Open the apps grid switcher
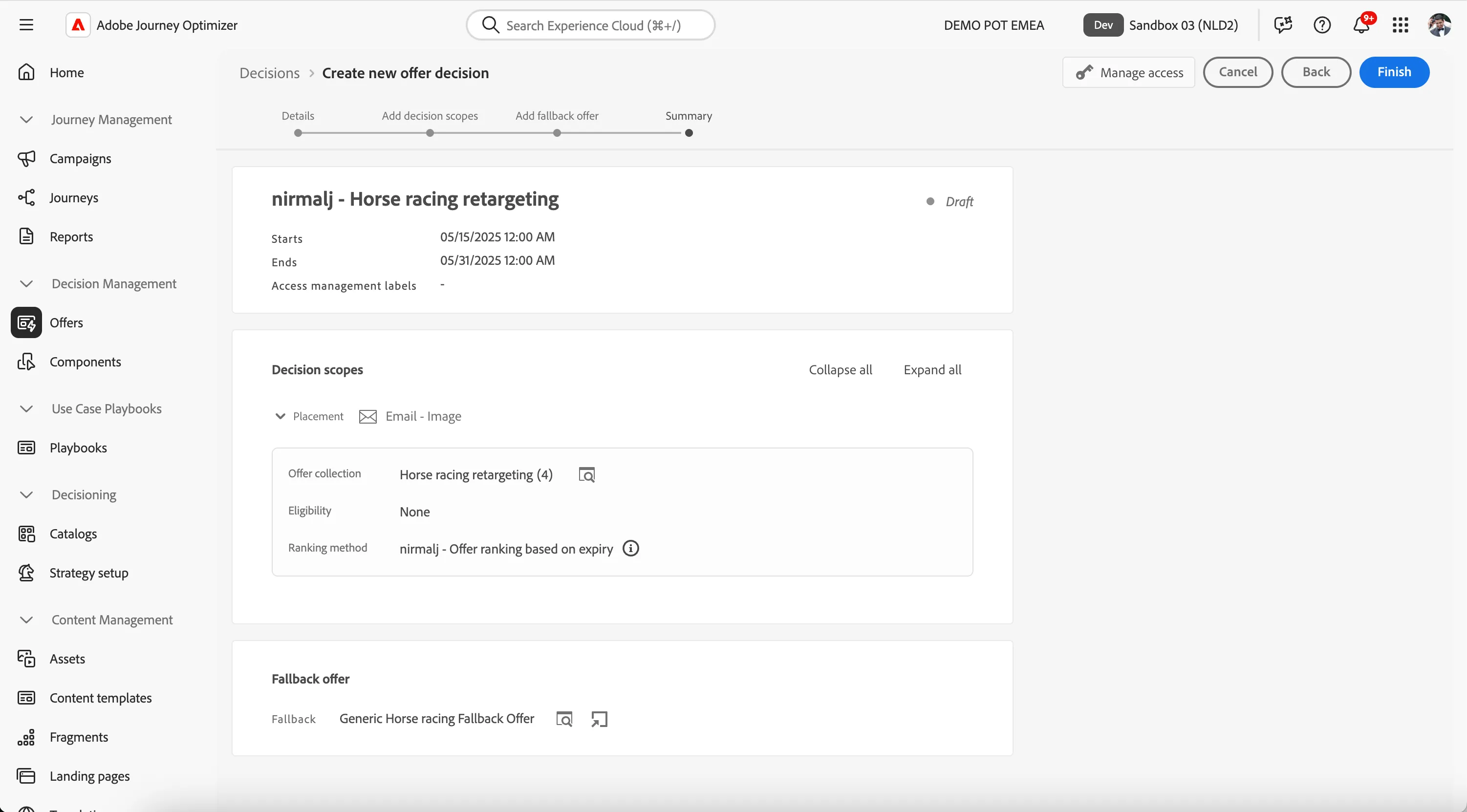The width and height of the screenshot is (1467, 812). 1401,25
